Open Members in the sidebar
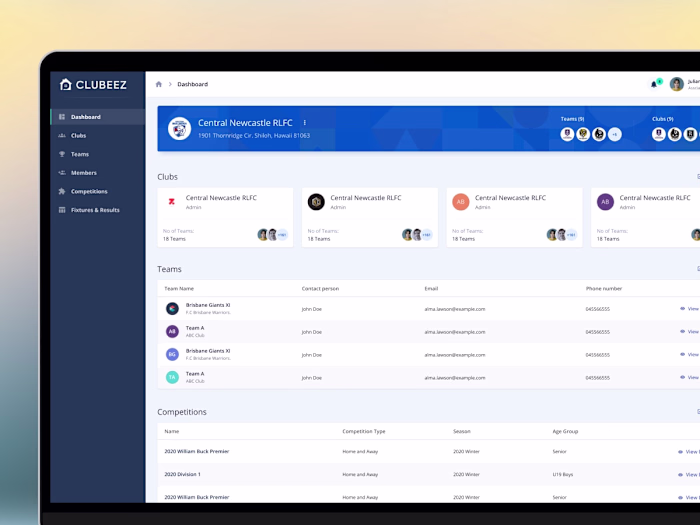Screen dimensions: 700x525 [x=98, y=173]
